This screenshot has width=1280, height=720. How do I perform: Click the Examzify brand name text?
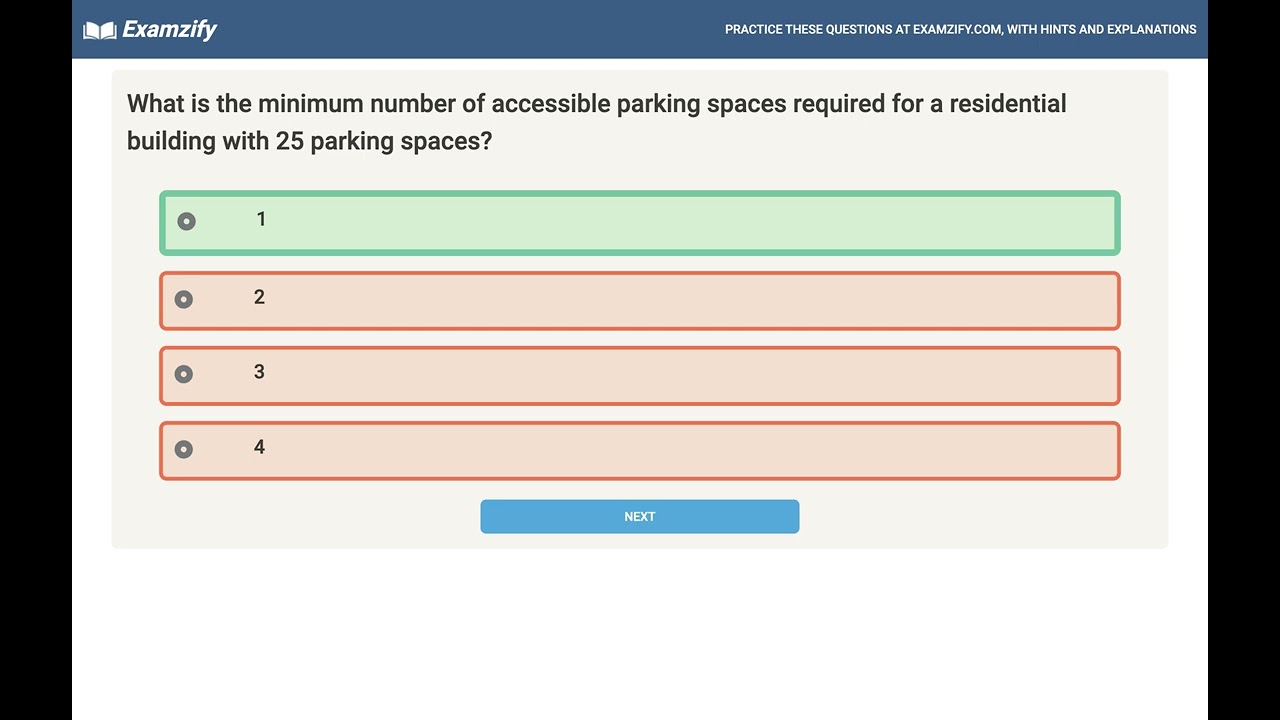point(169,30)
